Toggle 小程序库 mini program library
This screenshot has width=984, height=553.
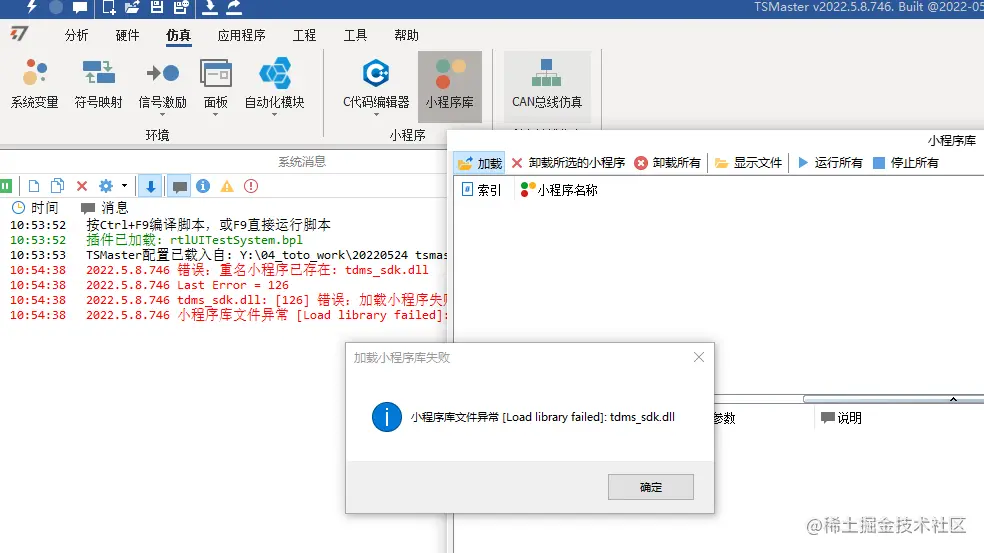450,86
